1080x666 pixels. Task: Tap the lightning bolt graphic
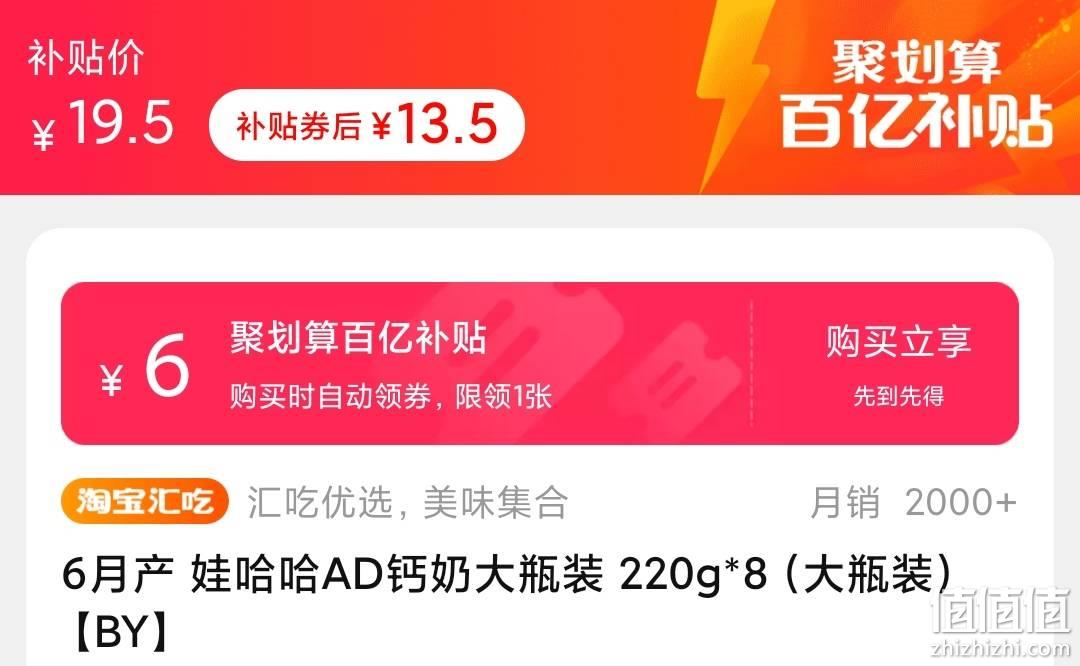[x=734, y=90]
